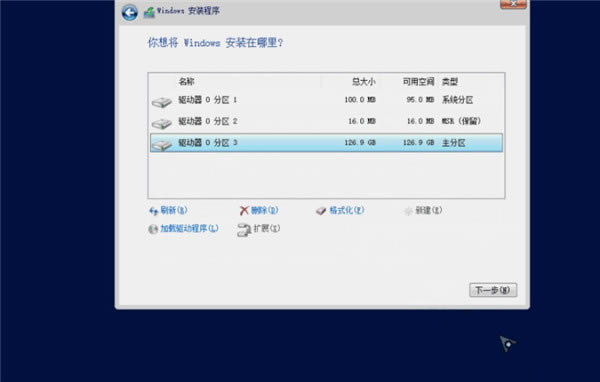The image size is (600, 382).
Task: Go back using the blue arrow button
Action: click(130, 12)
